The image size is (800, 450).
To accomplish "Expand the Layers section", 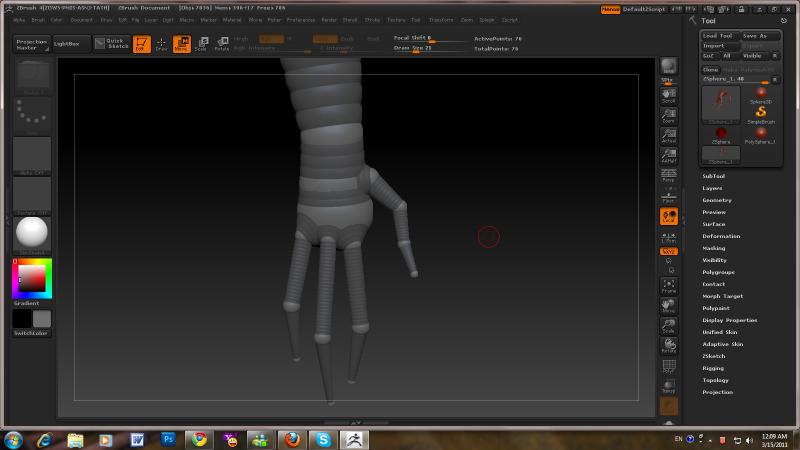I will [x=712, y=188].
